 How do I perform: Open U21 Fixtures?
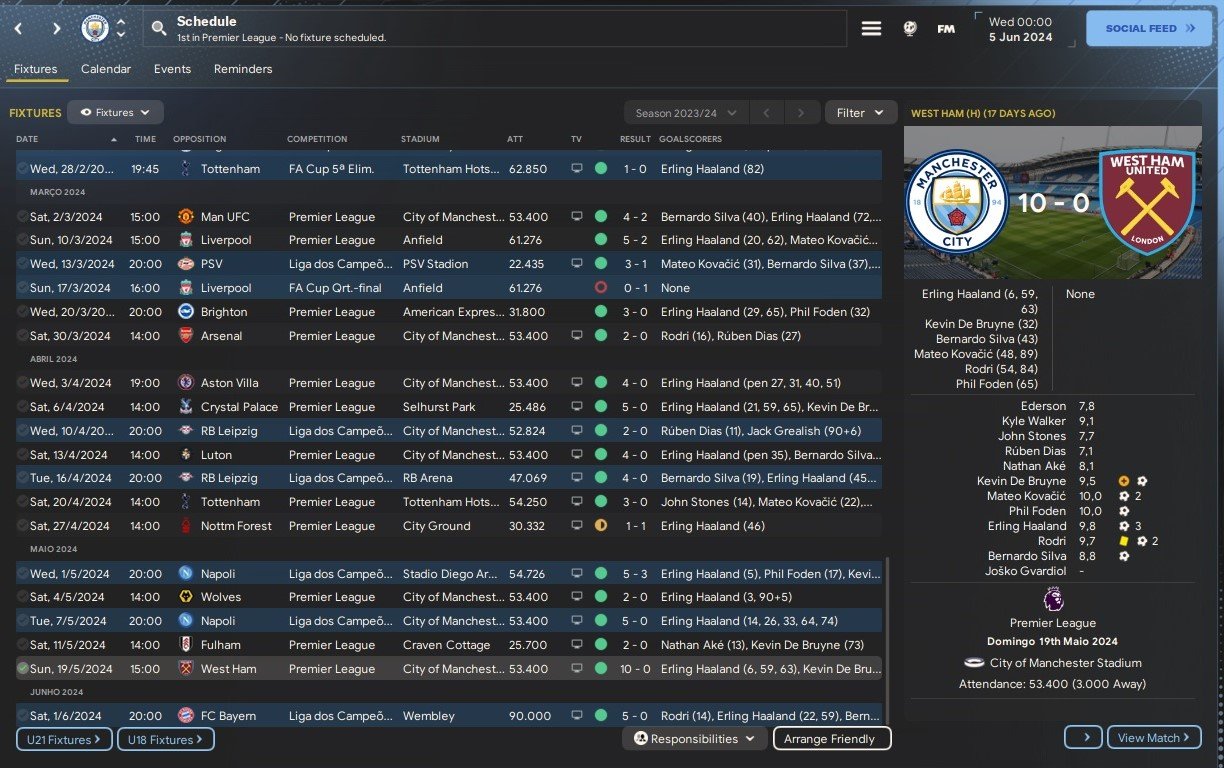(x=64, y=739)
